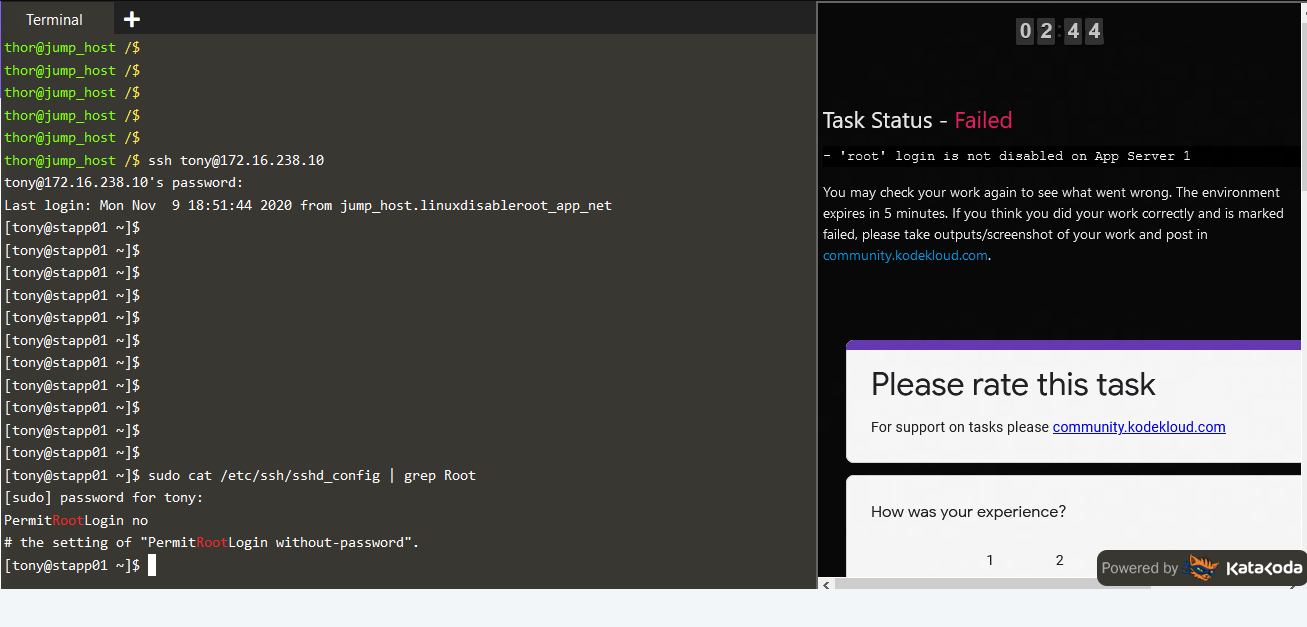This screenshot has height=627, width=1307.
Task: Collapse the 'Please rate this task' card
Action: (1013, 384)
